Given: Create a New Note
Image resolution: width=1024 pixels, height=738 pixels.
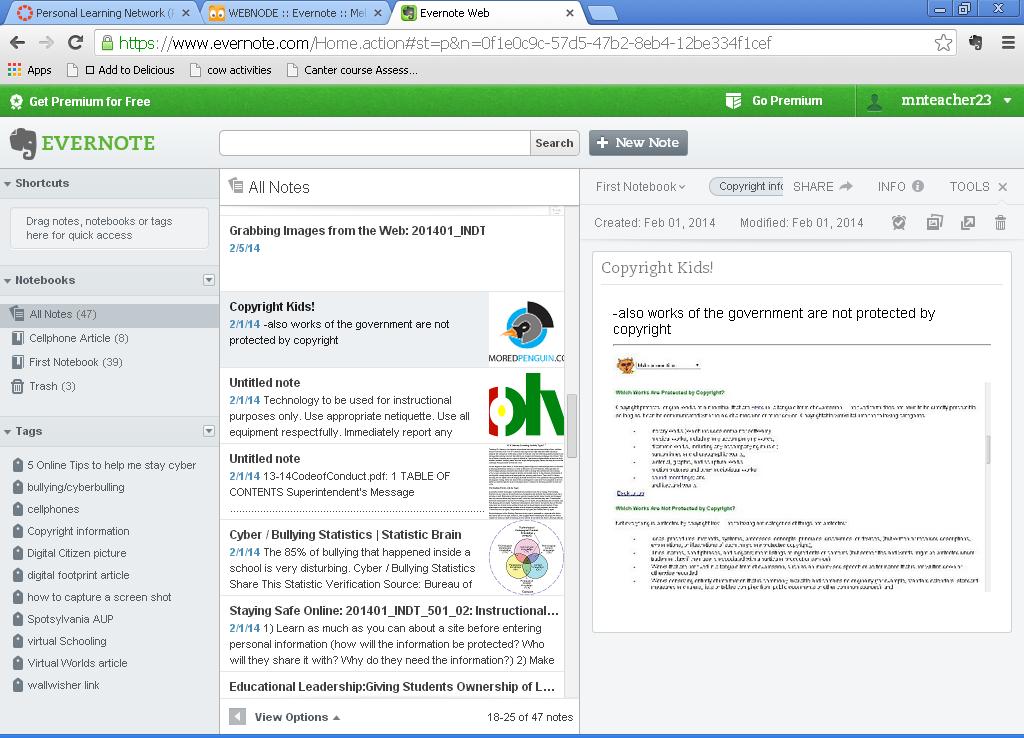Looking at the screenshot, I should coord(638,143).
